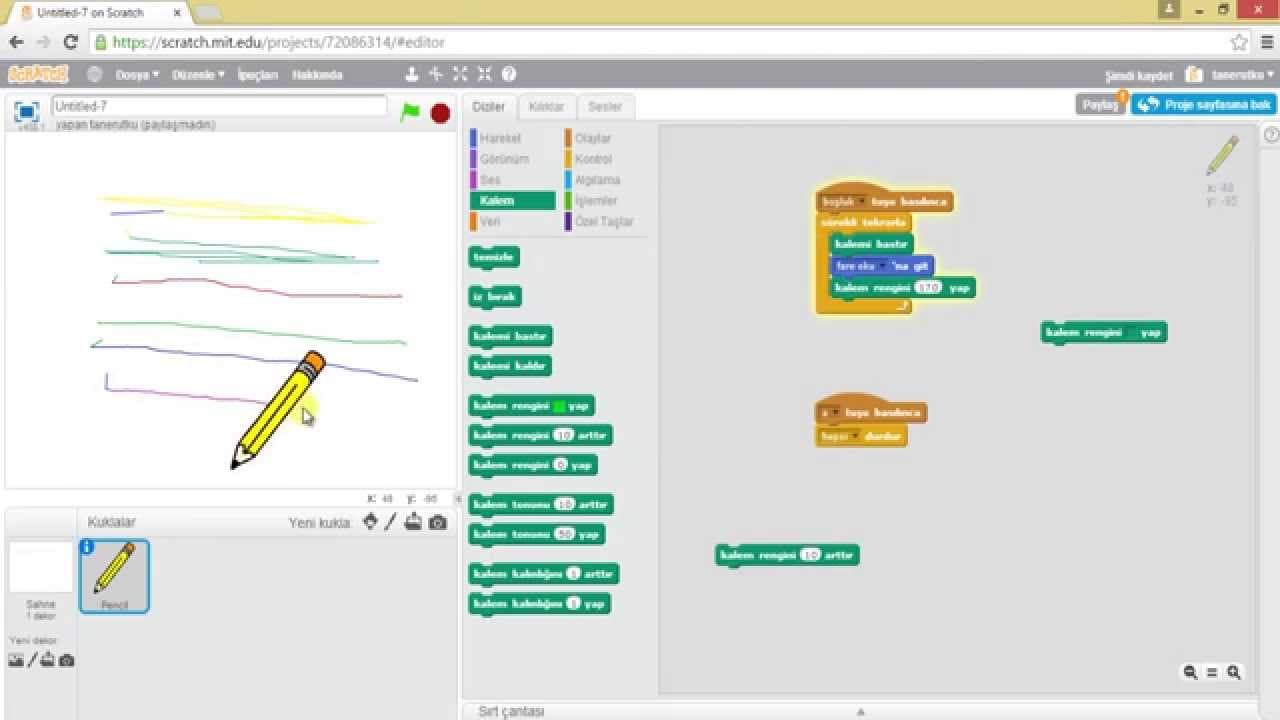Screen dimensions: 1280x720
Task: Reset the scripts area zoom
Action: pos(1212,673)
